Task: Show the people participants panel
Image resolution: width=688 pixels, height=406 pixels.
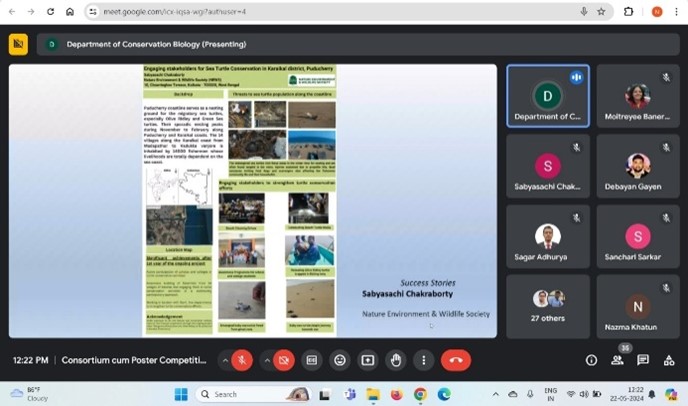Action: (x=617, y=360)
